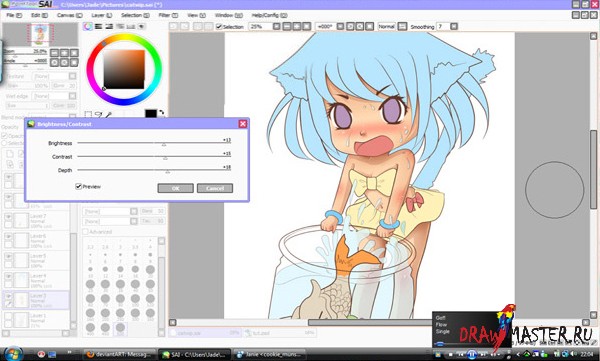Viewport: 600px width, 361px height.
Task: Click navigator zoom out button
Action: [x=54, y=52]
